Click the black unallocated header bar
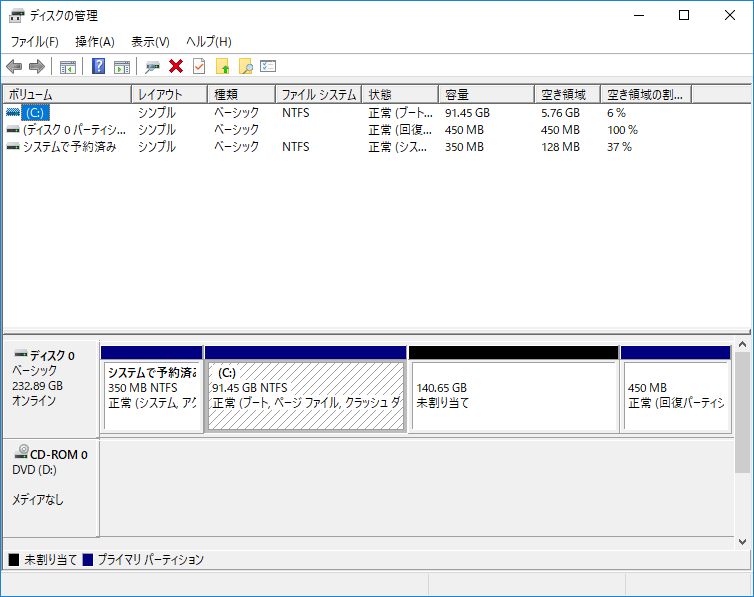The width and height of the screenshot is (754, 597). (513, 352)
